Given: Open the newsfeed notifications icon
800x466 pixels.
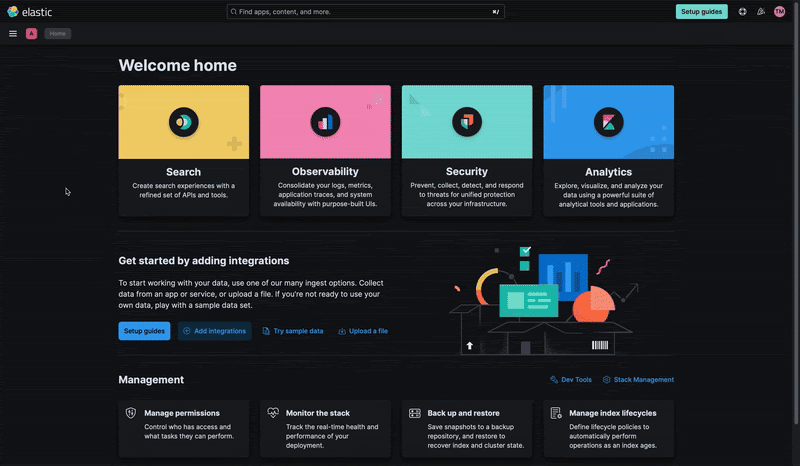Looking at the screenshot, I should coord(761,12).
